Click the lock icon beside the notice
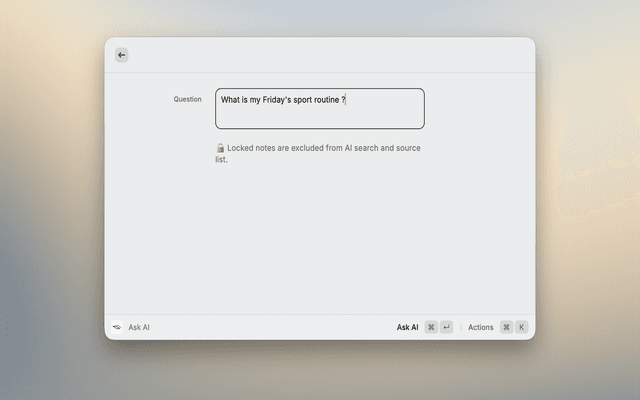 [220, 148]
